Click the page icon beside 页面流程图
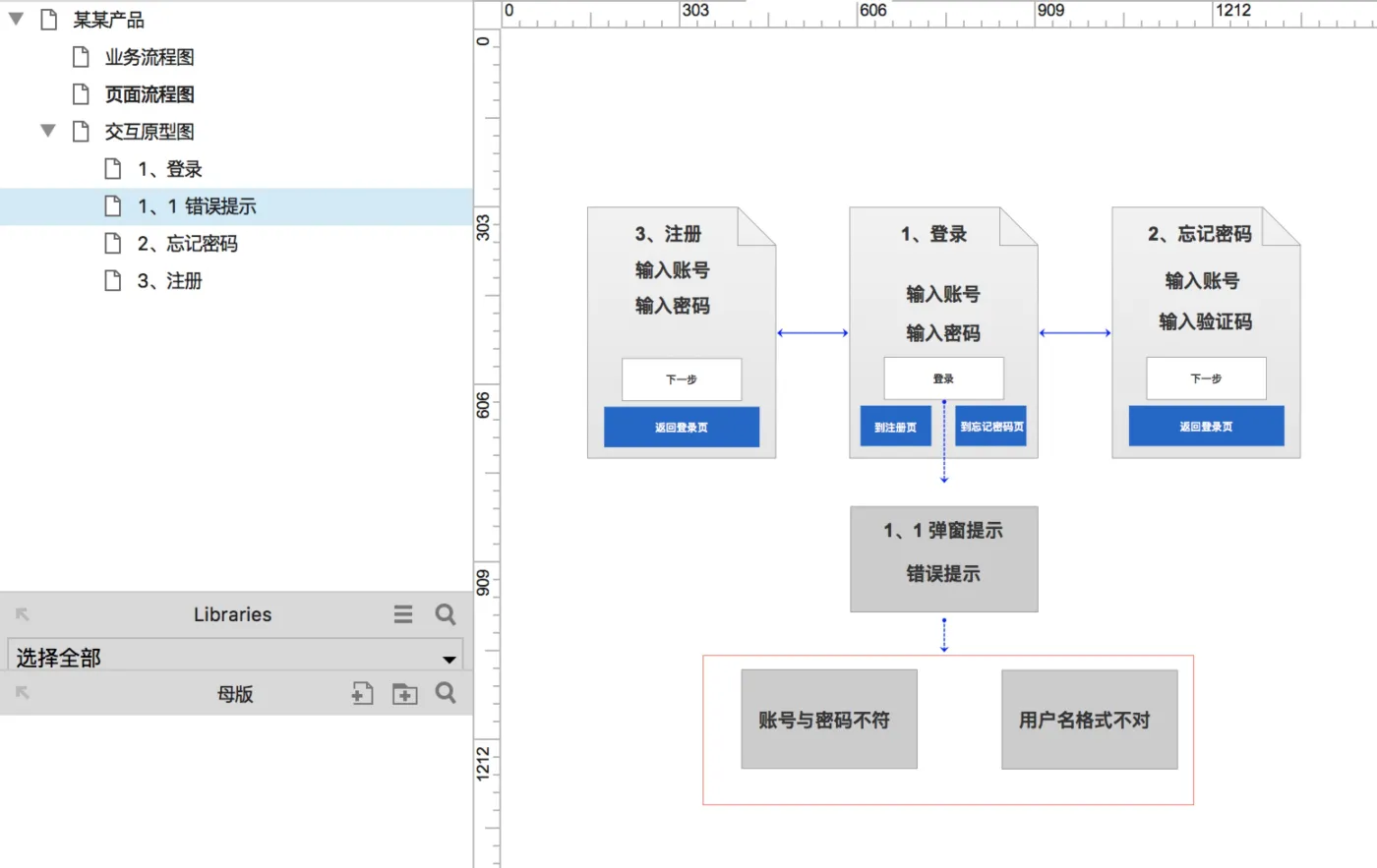The width and height of the screenshot is (1377, 868). [82, 94]
